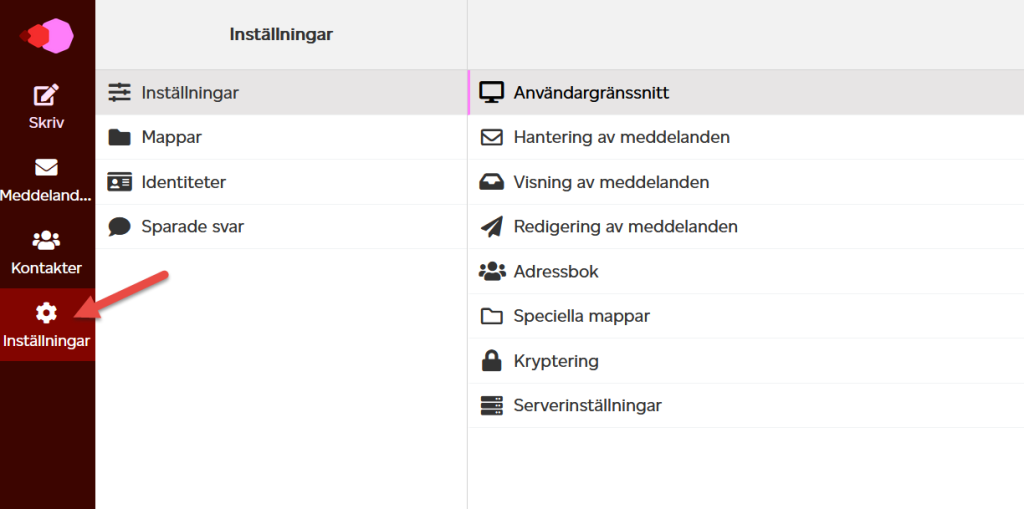Select Visning av meddelanden section
This screenshot has width=1024, height=509.
click(x=746, y=182)
